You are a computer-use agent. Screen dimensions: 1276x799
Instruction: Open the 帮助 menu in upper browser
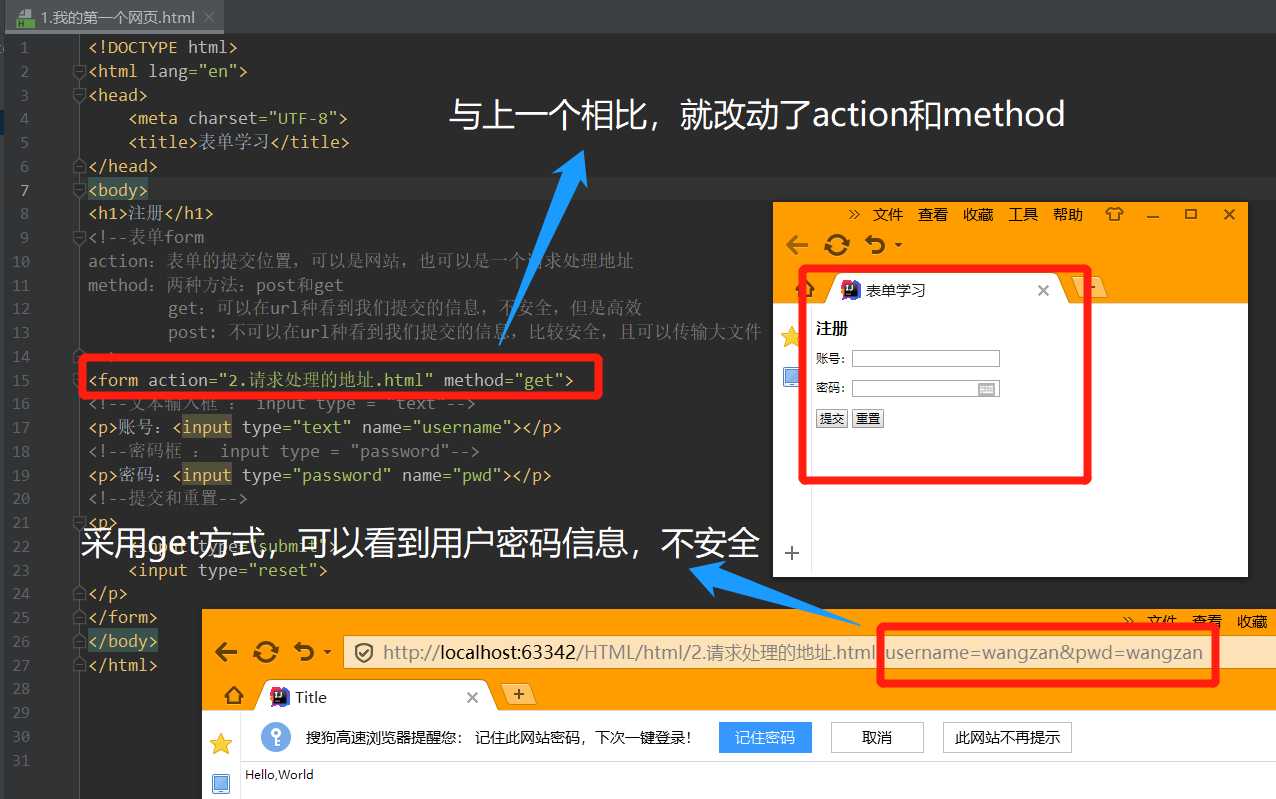pos(1068,215)
